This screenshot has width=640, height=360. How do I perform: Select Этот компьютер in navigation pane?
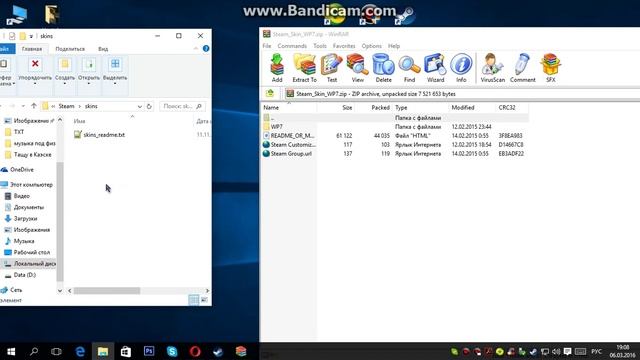[27, 184]
